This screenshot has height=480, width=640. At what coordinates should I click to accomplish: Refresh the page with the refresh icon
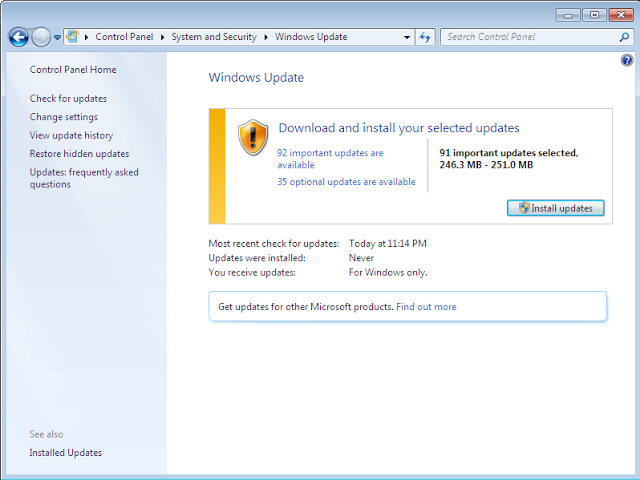(x=425, y=37)
